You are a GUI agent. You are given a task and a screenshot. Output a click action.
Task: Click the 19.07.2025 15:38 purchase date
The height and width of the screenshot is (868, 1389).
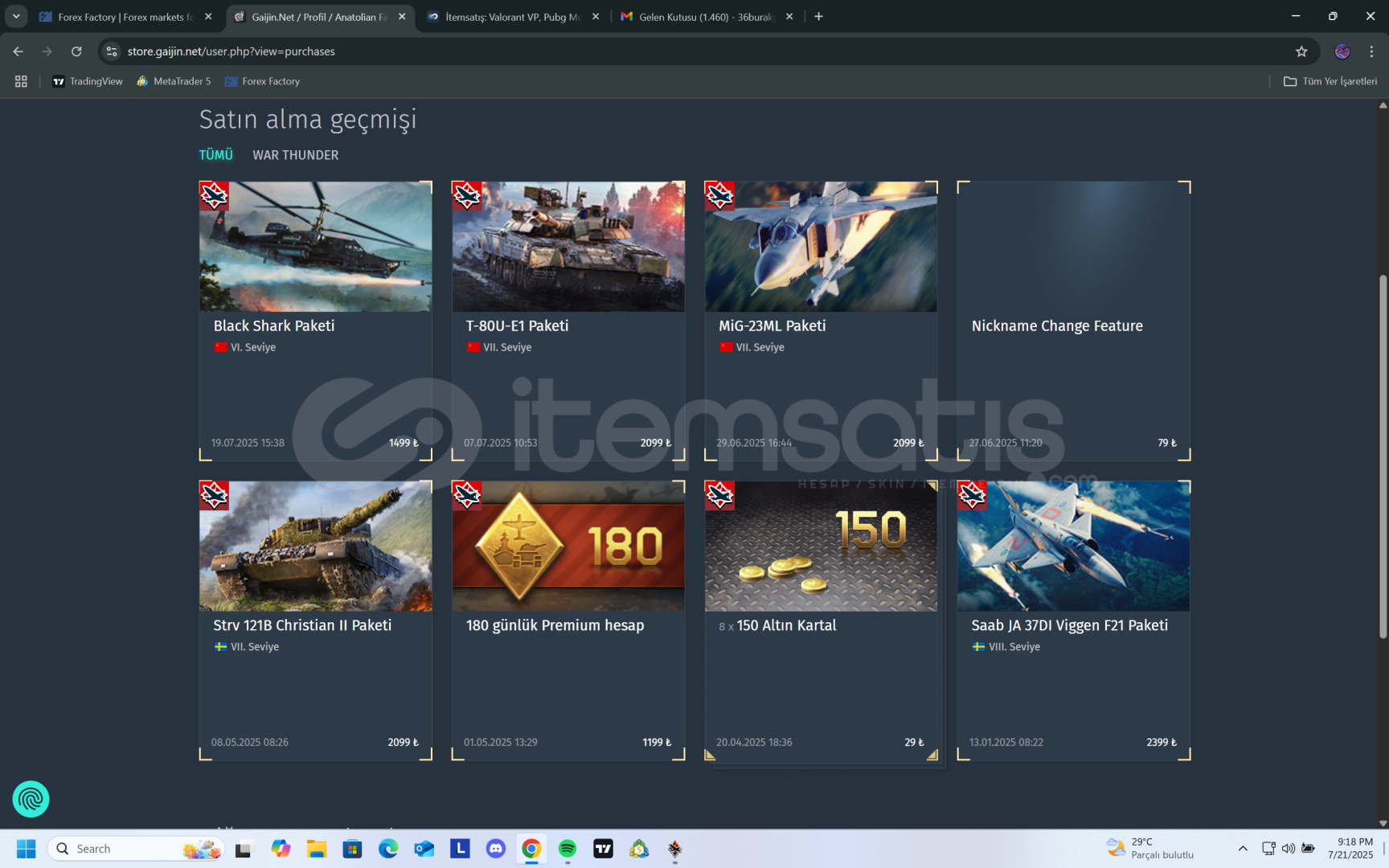[x=248, y=443]
